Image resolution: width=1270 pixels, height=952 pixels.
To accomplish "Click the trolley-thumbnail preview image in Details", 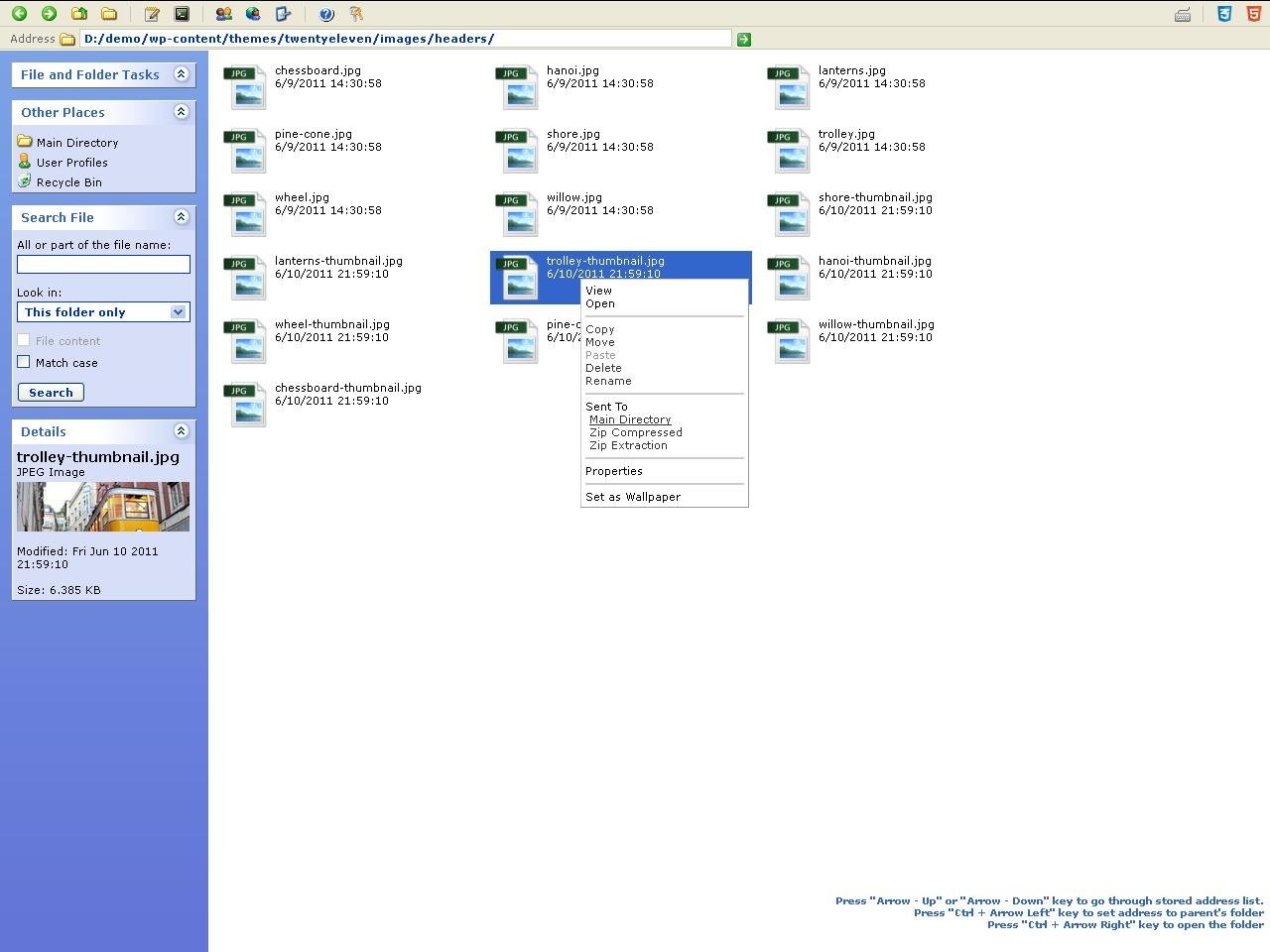I will click(x=102, y=506).
